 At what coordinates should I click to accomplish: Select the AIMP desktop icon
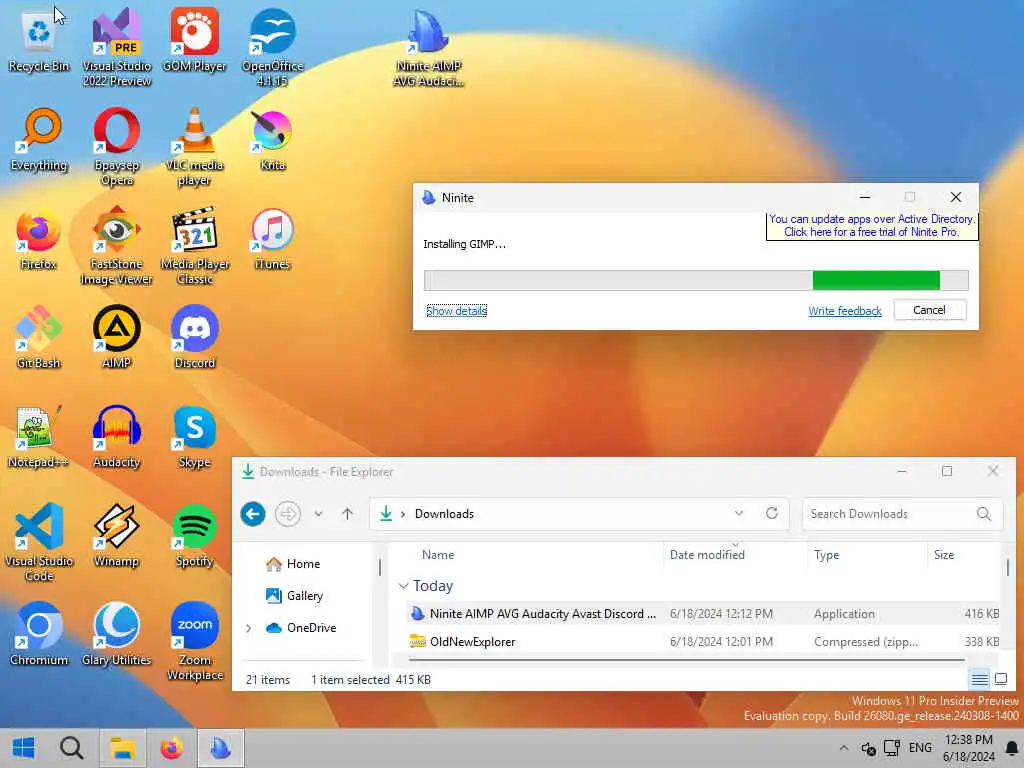pyautogui.click(x=116, y=338)
